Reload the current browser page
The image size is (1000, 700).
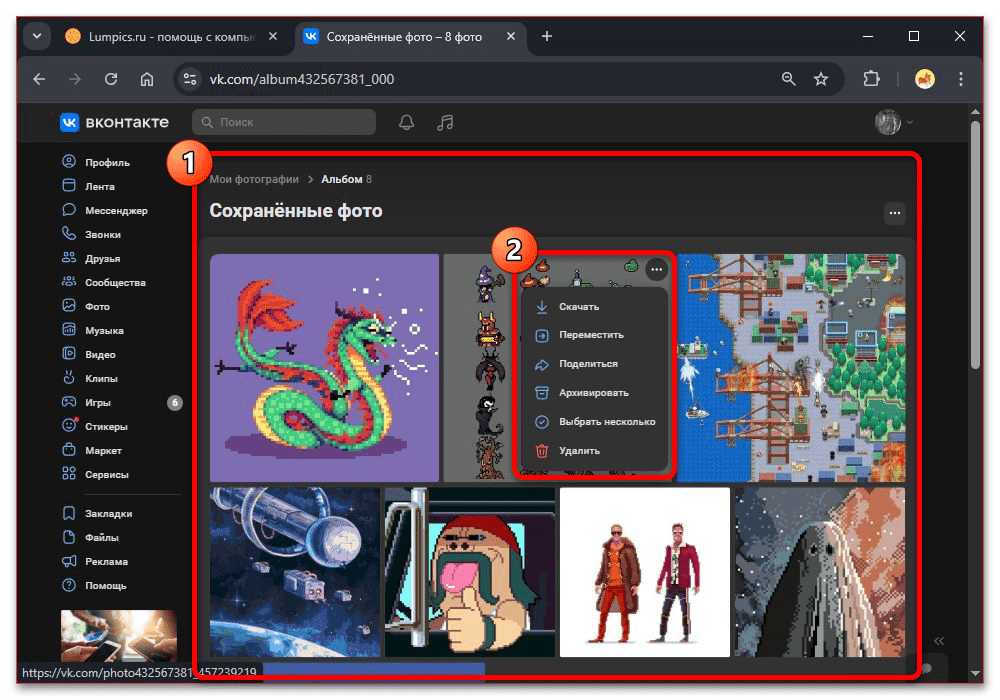111,79
